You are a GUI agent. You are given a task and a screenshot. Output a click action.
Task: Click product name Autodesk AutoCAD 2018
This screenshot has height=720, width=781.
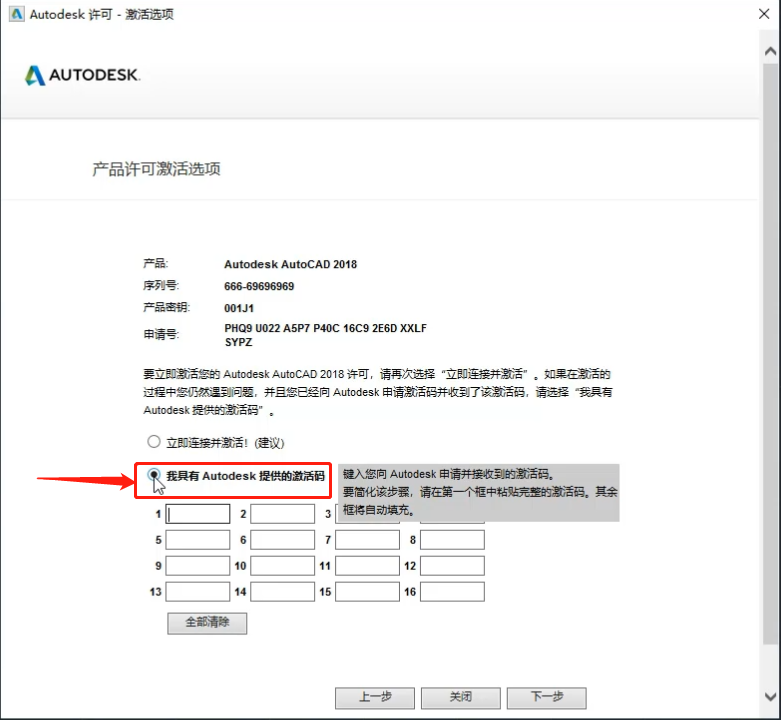(290, 264)
